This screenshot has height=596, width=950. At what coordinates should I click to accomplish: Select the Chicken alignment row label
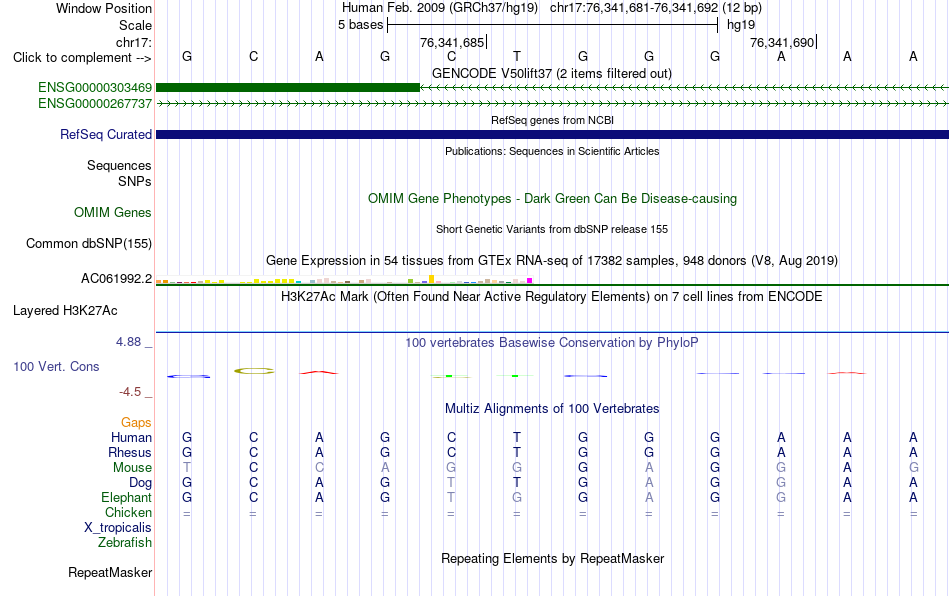[x=128, y=512]
